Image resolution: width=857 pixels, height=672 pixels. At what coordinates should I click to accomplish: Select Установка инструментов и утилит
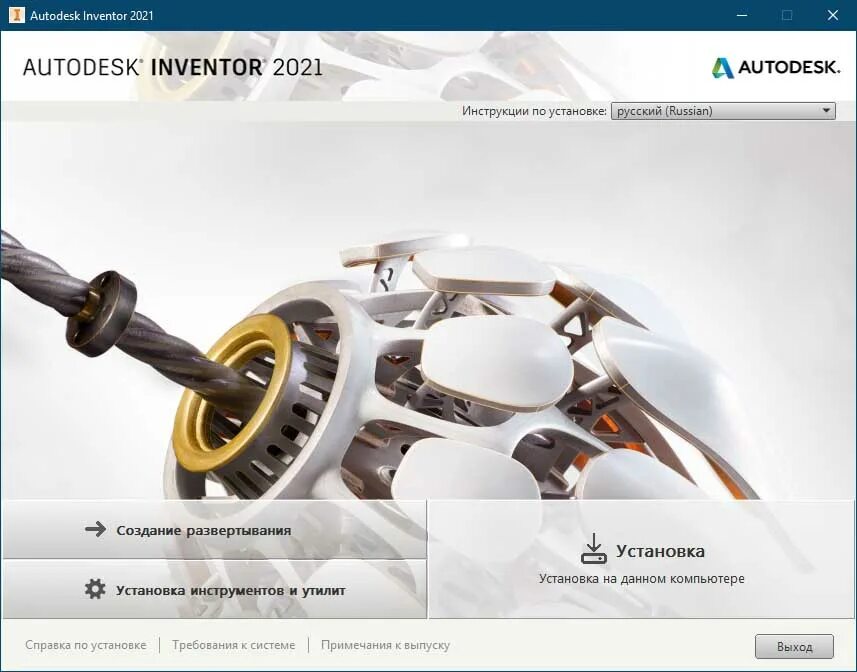214,590
